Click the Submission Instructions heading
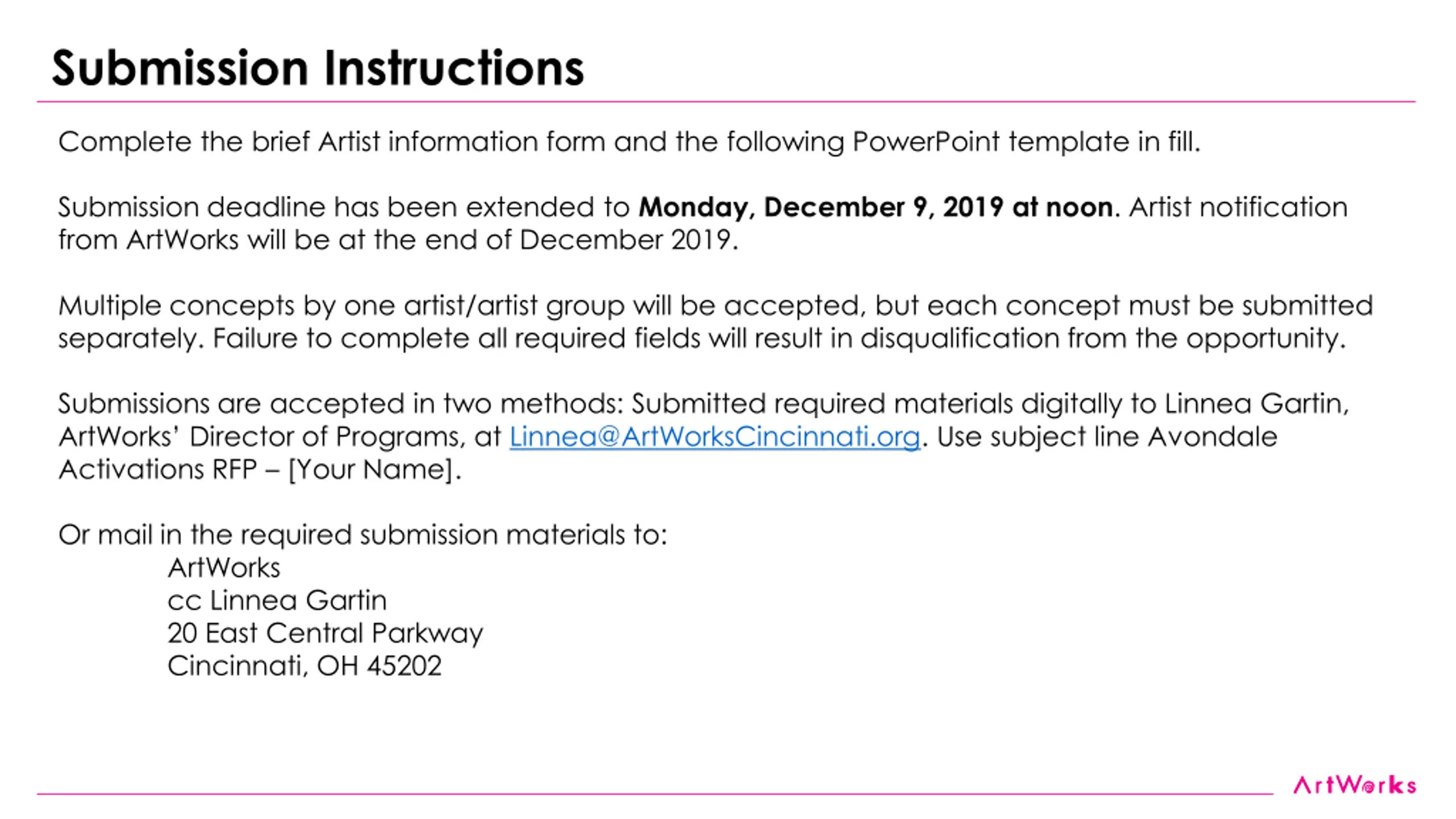The height and width of the screenshot is (819, 1456). coord(318,68)
